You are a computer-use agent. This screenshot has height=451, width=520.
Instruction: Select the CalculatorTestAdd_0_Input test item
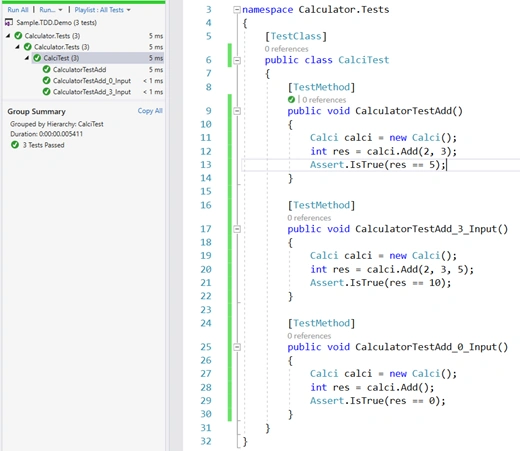tap(92, 81)
